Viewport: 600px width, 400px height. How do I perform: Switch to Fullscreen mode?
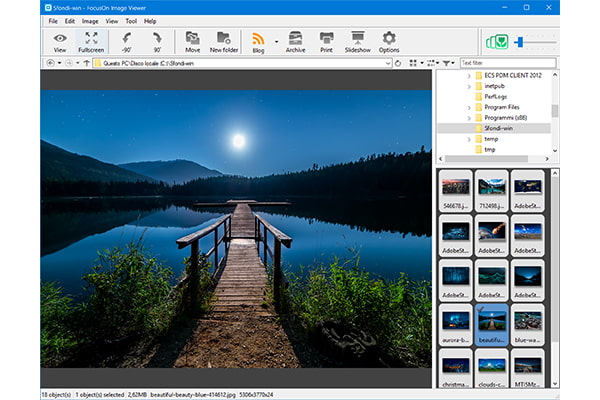point(91,41)
